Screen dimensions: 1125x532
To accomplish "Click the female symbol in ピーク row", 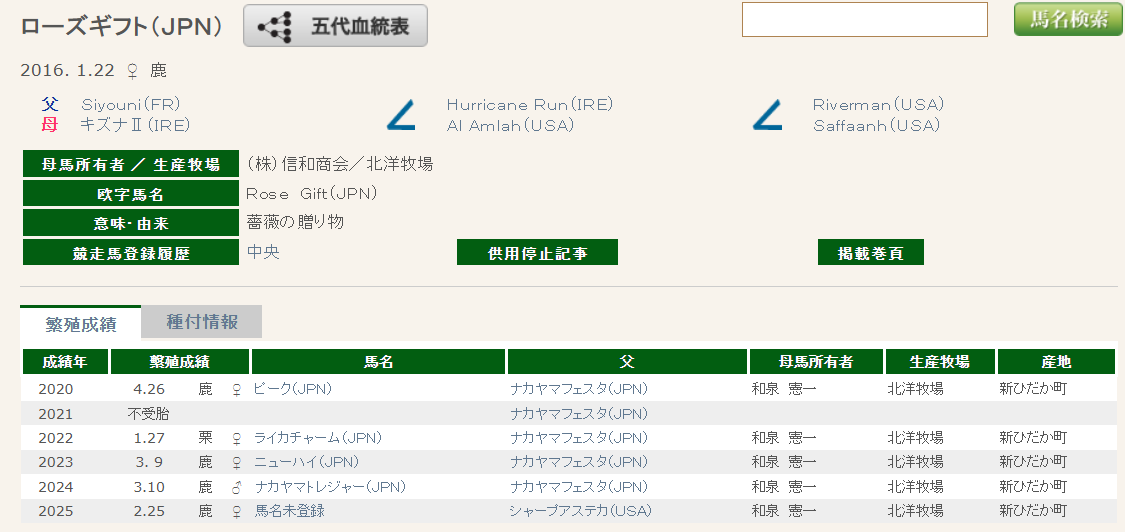I will pos(236,389).
